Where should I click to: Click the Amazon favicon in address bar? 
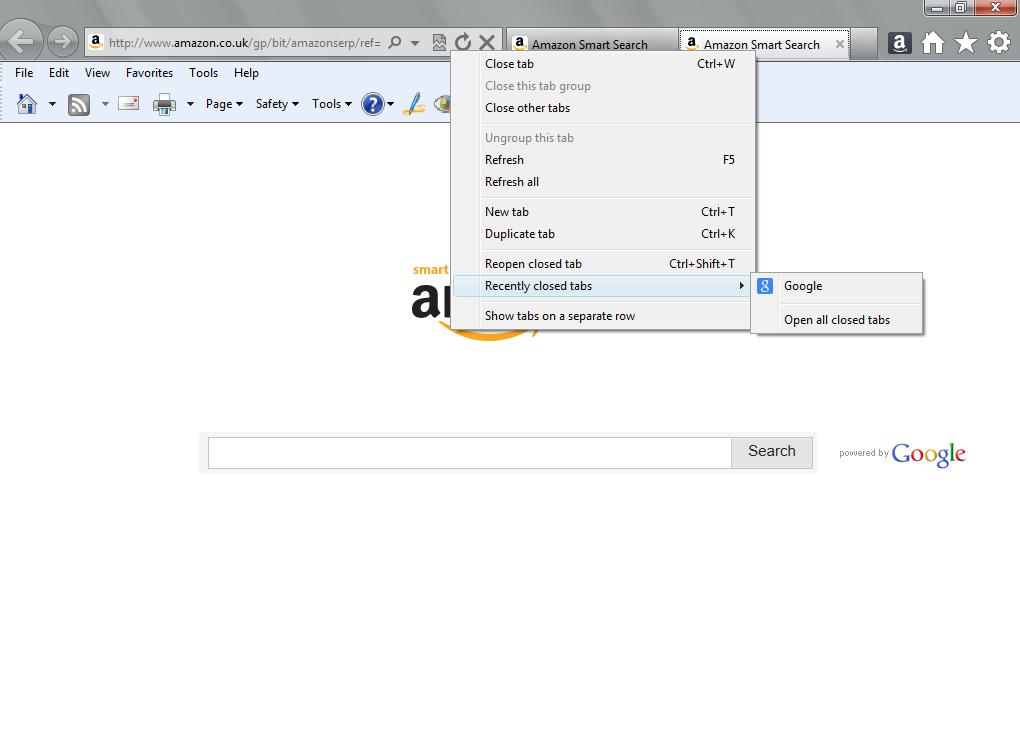click(x=96, y=42)
